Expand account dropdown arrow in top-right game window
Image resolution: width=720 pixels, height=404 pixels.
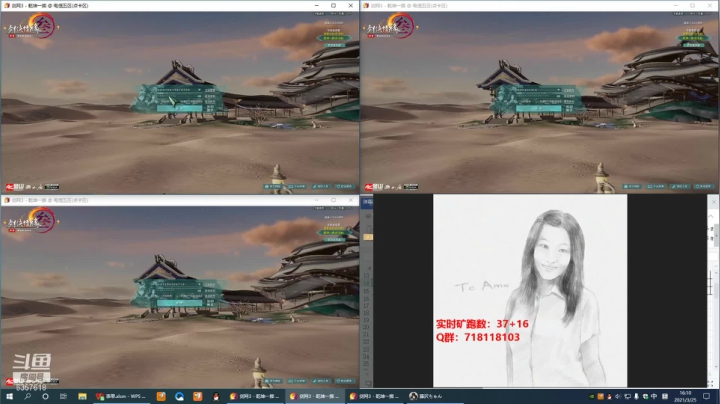[x=558, y=90]
